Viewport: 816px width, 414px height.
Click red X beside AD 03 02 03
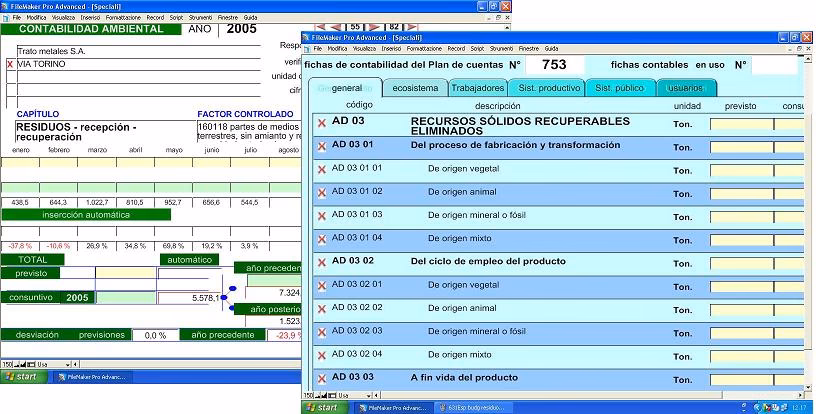point(322,332)
